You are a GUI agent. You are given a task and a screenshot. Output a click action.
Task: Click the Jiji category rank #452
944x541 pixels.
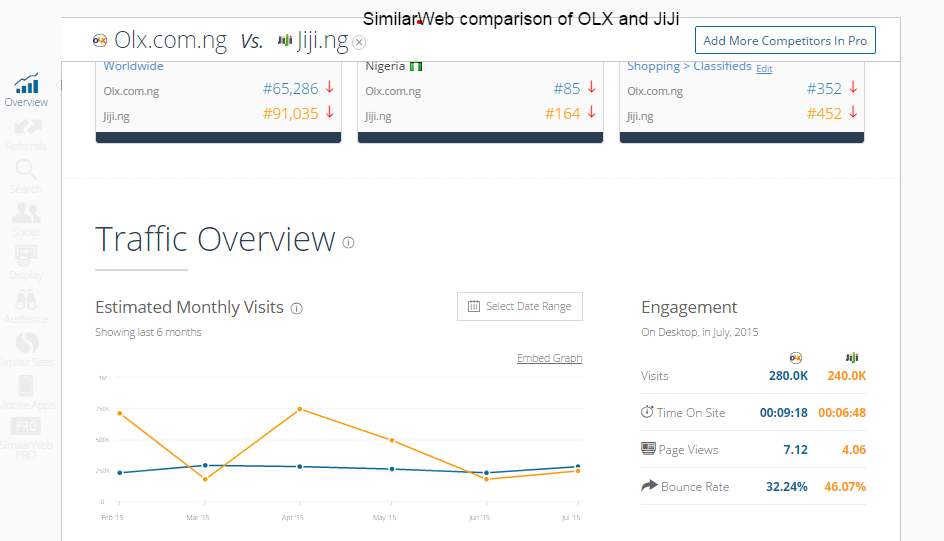click(824, 114)
